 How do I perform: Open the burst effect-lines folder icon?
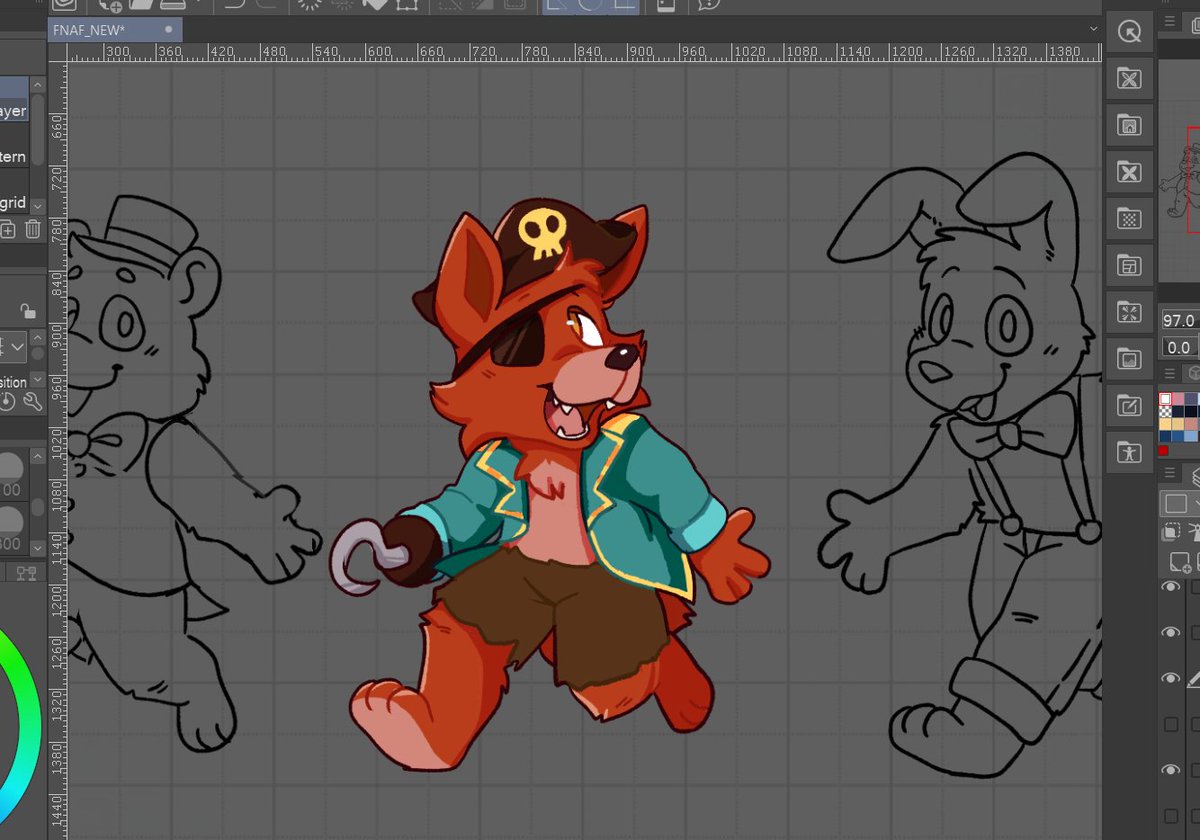pyautogui.click(x=1129, y=312)
